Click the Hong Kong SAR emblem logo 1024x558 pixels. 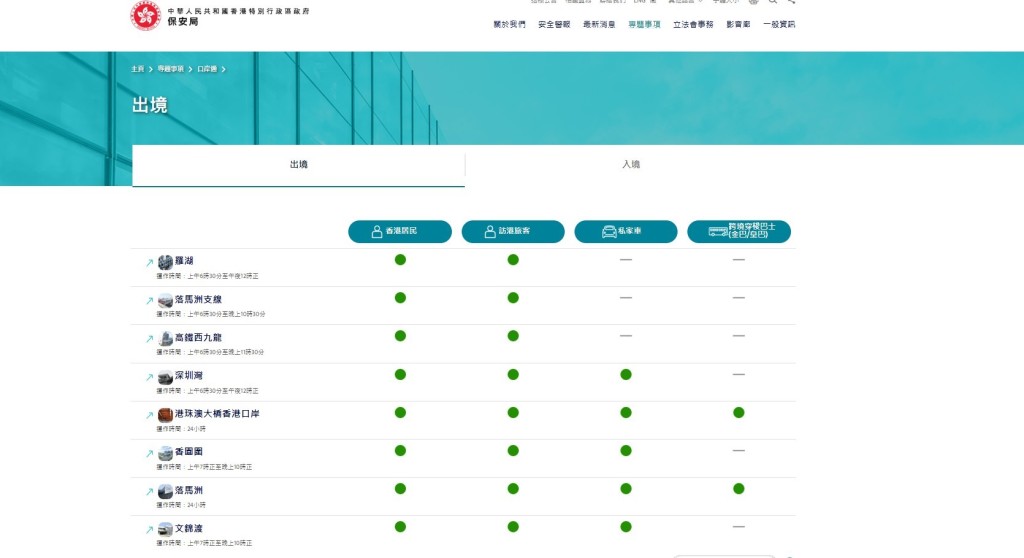click(145, 16)
